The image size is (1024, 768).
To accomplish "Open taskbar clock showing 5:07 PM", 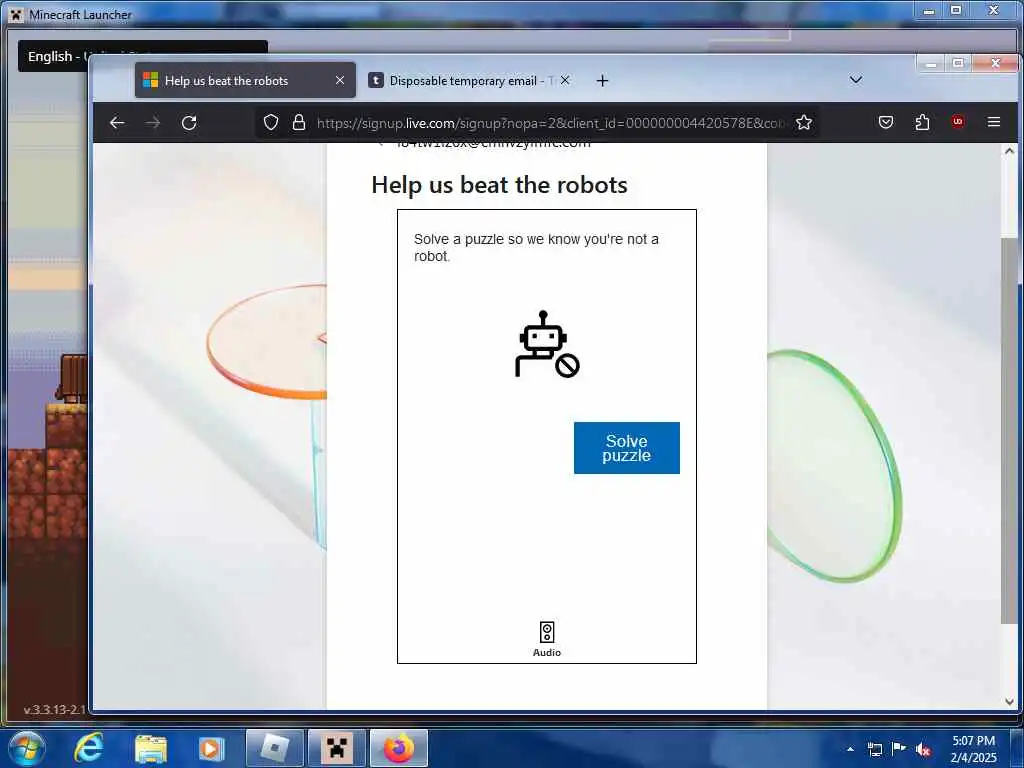I will click(x=973, y=748).
